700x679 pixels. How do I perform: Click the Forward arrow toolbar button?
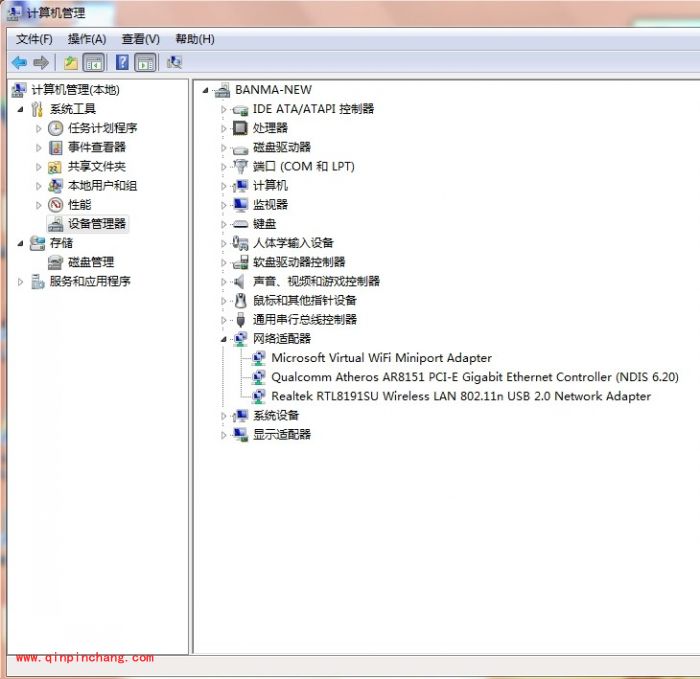41,62
